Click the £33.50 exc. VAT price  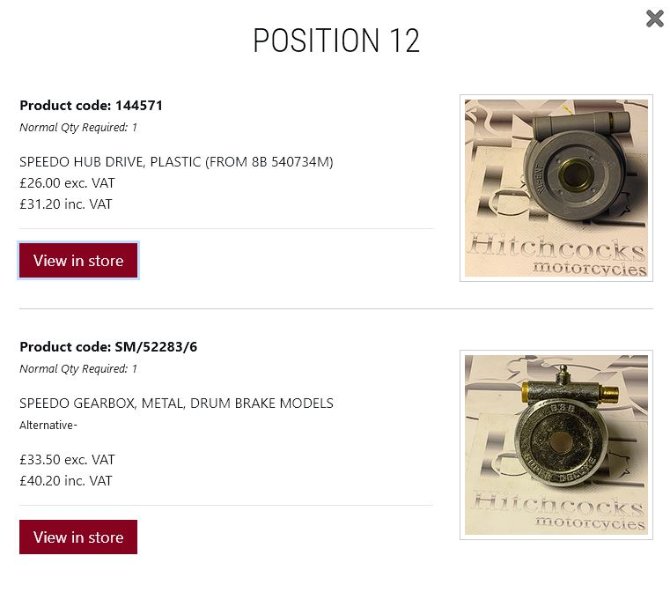tap(67, 460)
